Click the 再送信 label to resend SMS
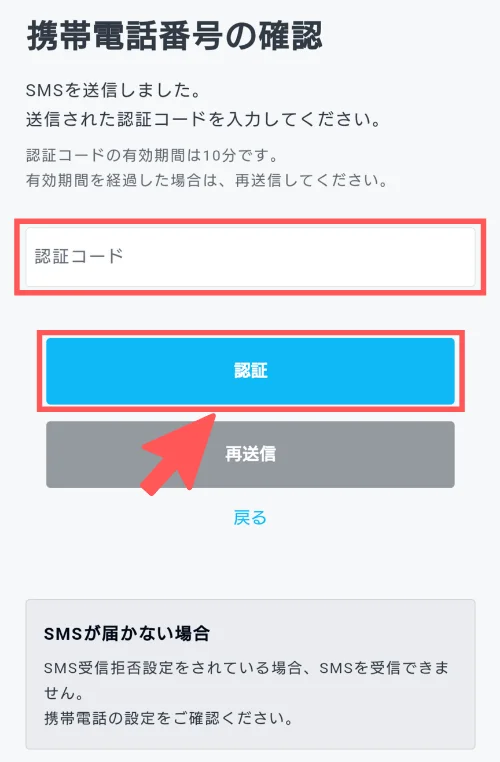The image size is (500, 762). (x=250, y=454)
